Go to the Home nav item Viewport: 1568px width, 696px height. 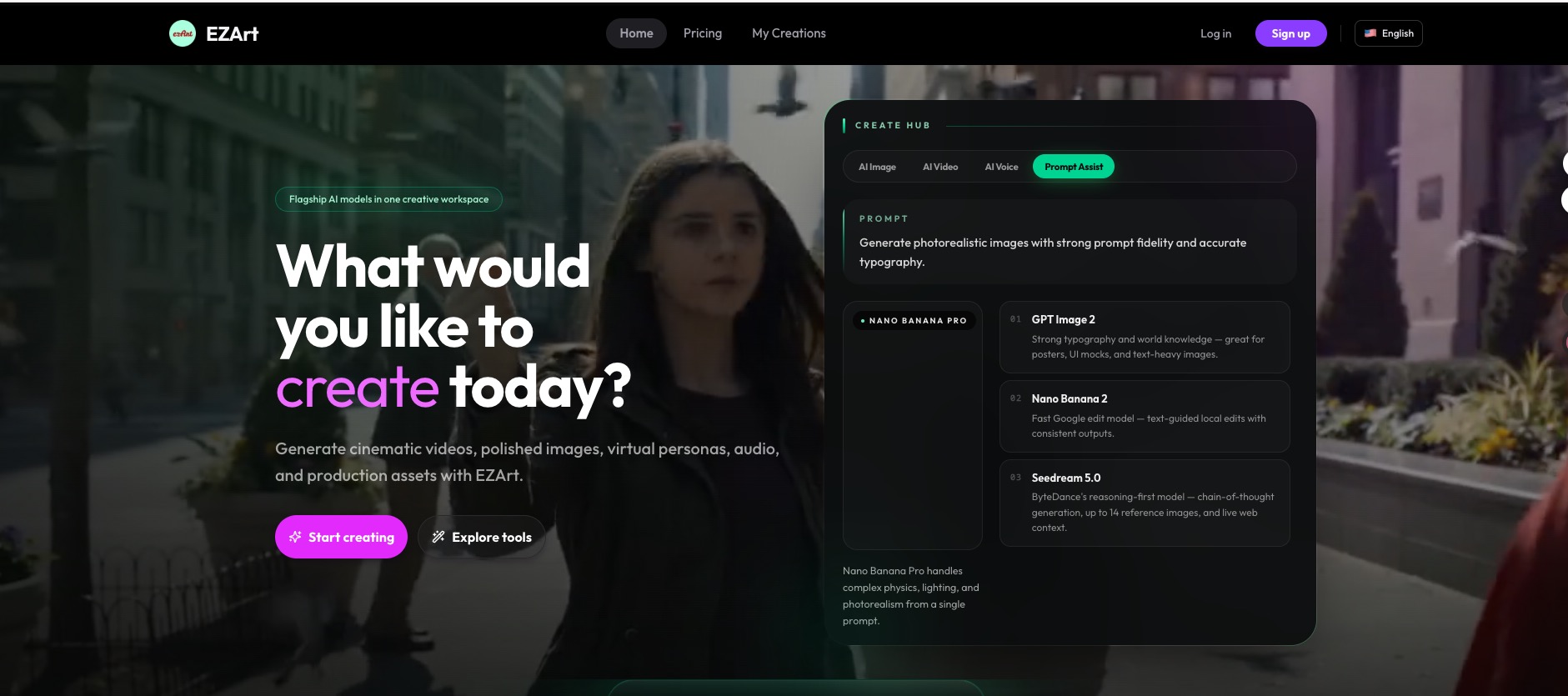coord(636,33)
